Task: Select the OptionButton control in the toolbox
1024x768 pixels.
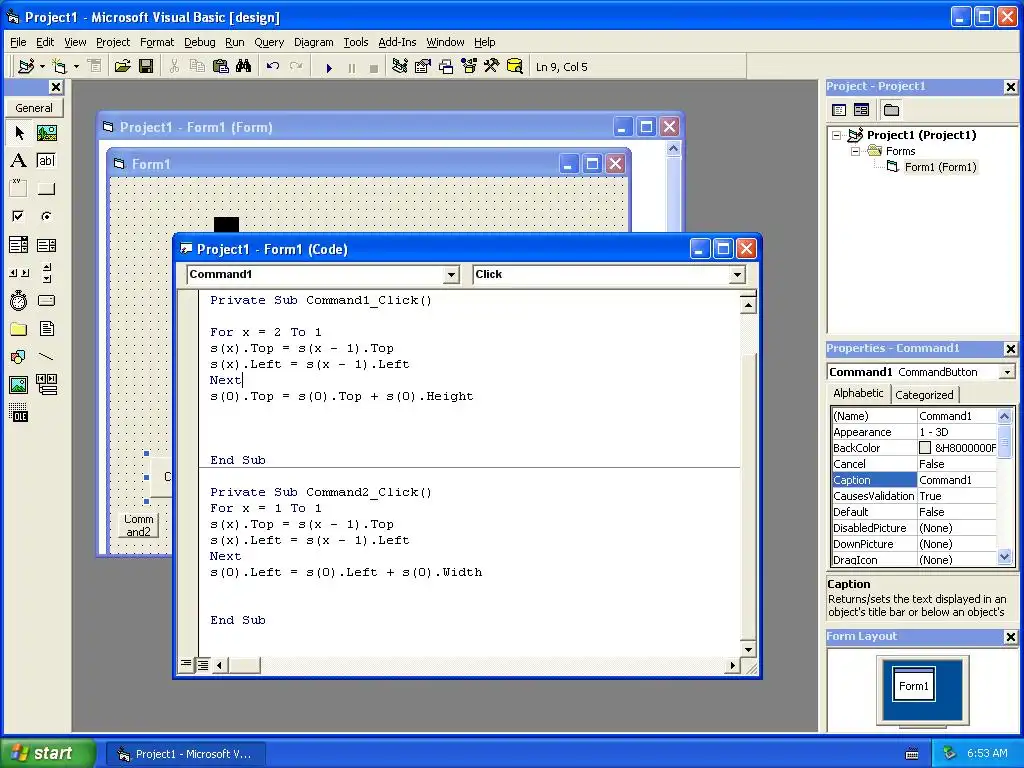Action: click(x=46, y=216)
